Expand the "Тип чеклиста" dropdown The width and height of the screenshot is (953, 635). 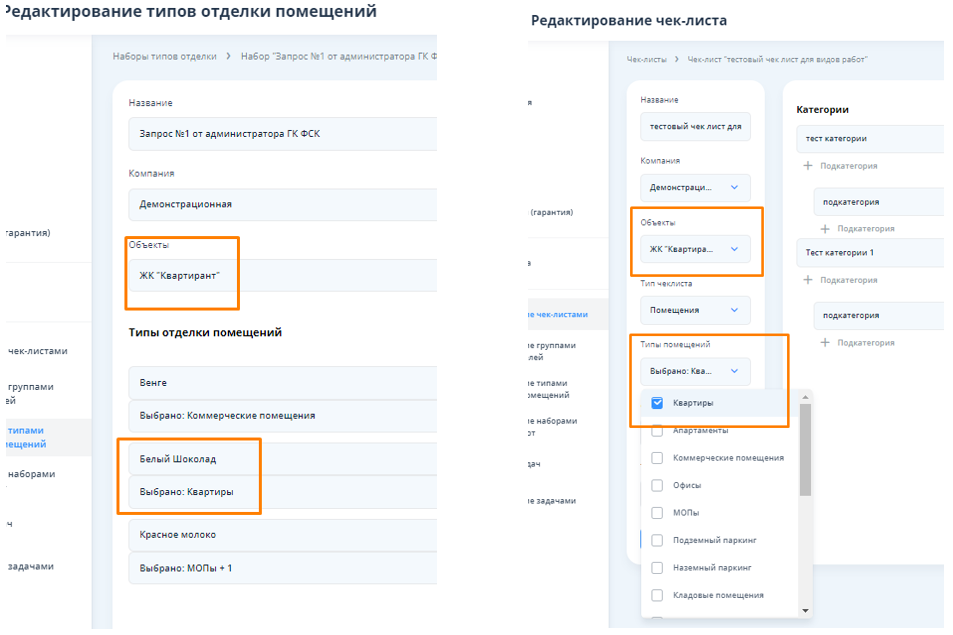(695, 310)
